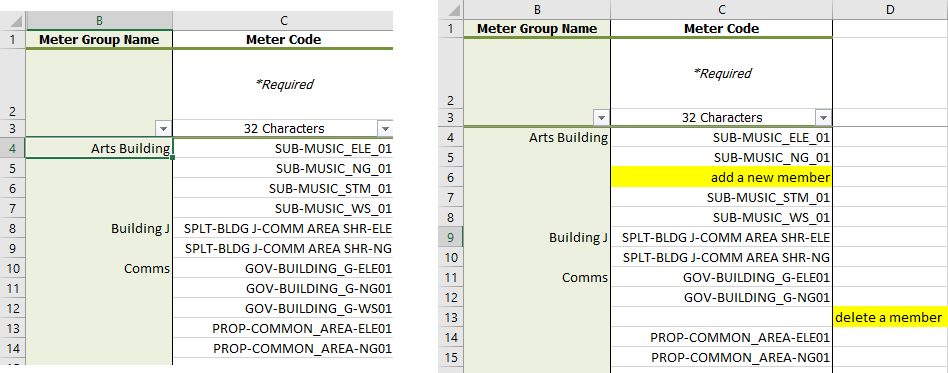Select row 14 header in left spreadsheet
This screenshot has height=373, width=948.
pyautogui.click(x=13, y=349)
